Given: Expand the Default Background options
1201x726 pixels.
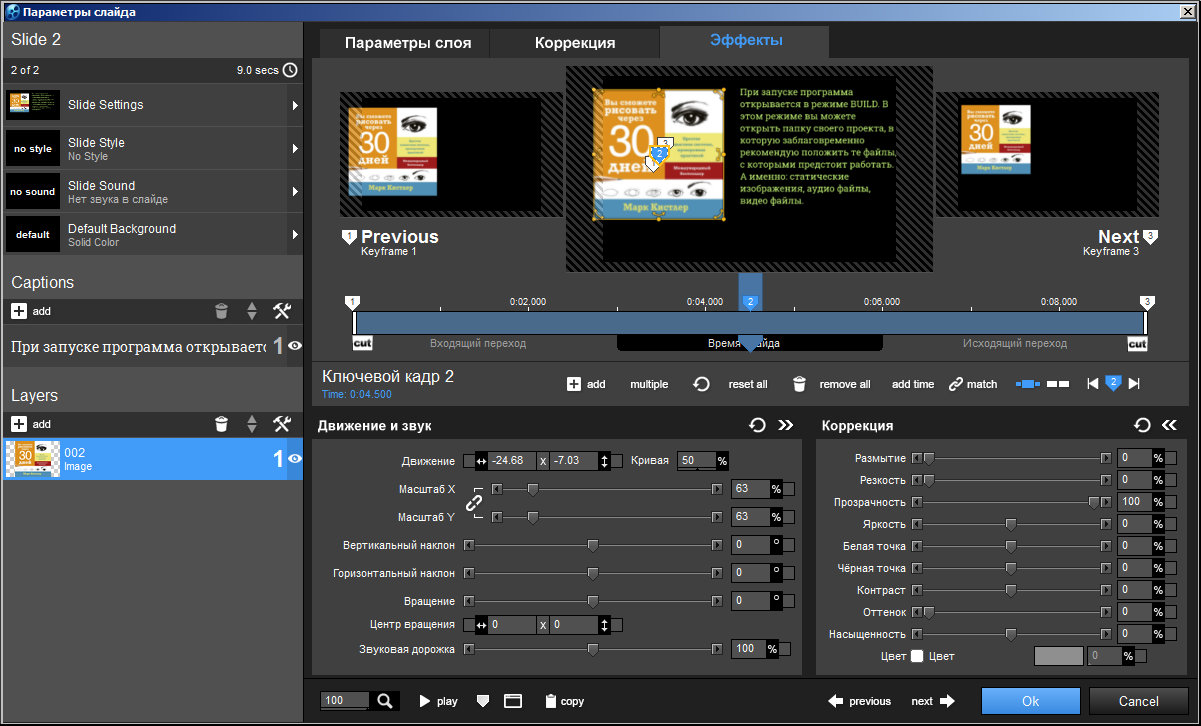Looking at the screenshot, I should click(x=294, y=235).
